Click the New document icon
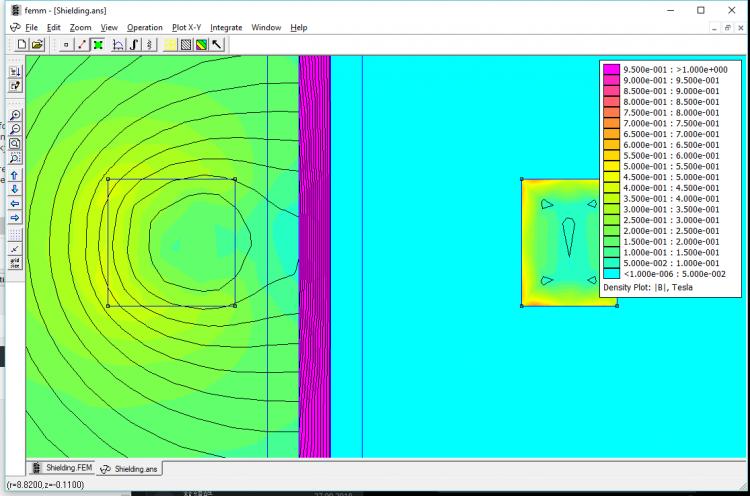 pyautogui.click(x=22, y=45)
